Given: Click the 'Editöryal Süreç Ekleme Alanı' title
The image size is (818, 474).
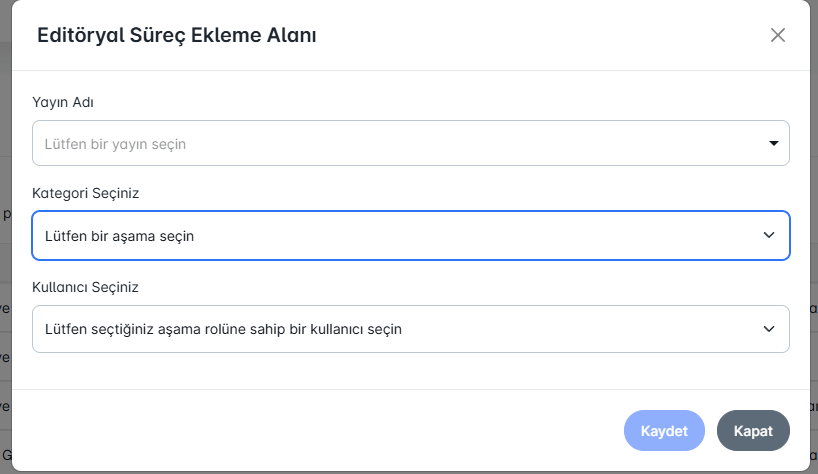Looking at the screenshot, I should (177, 36).
